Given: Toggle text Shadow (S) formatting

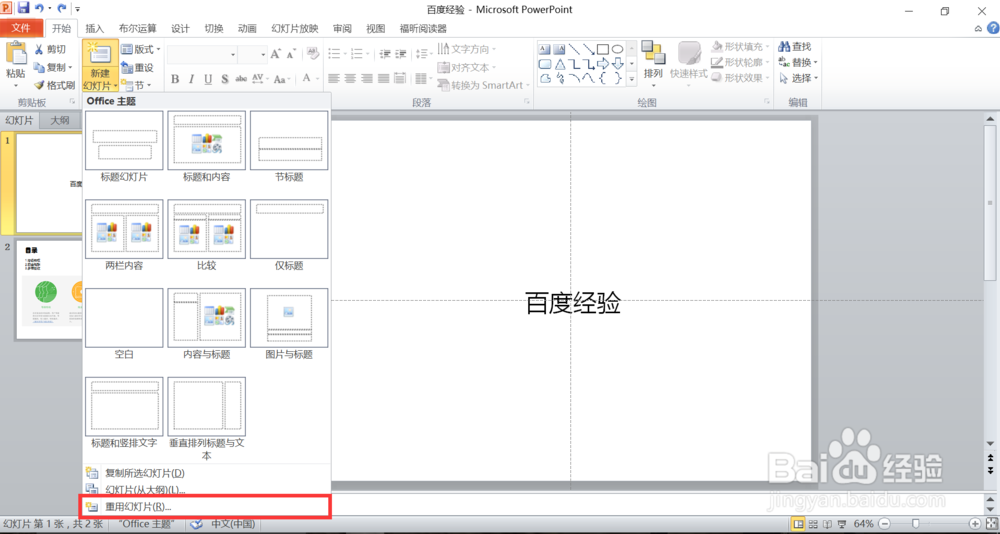Looking at the screenshot, I should click(224, 79).
